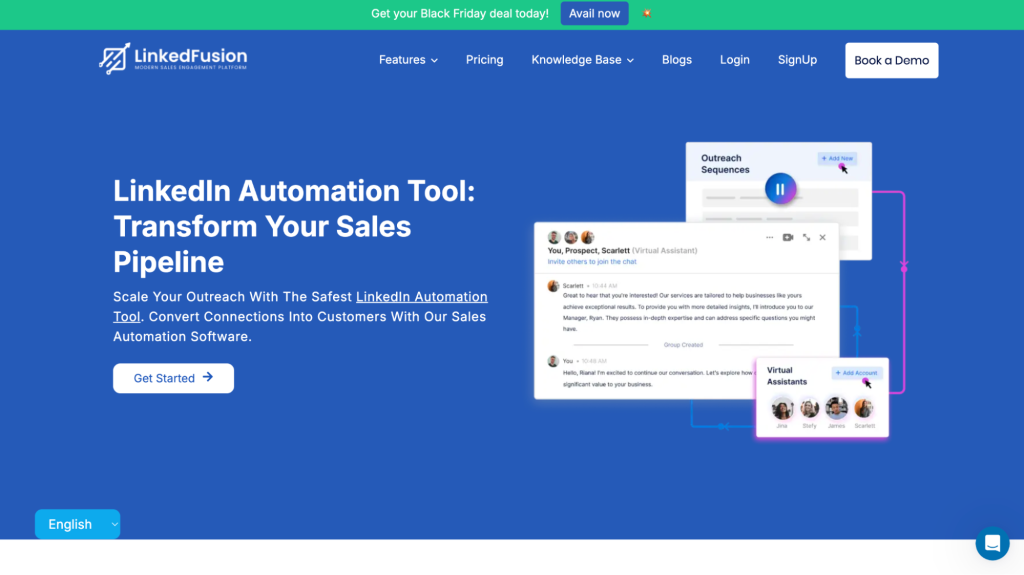
Task: Open the Features dropdown menu
Action: tap(408, 59)
